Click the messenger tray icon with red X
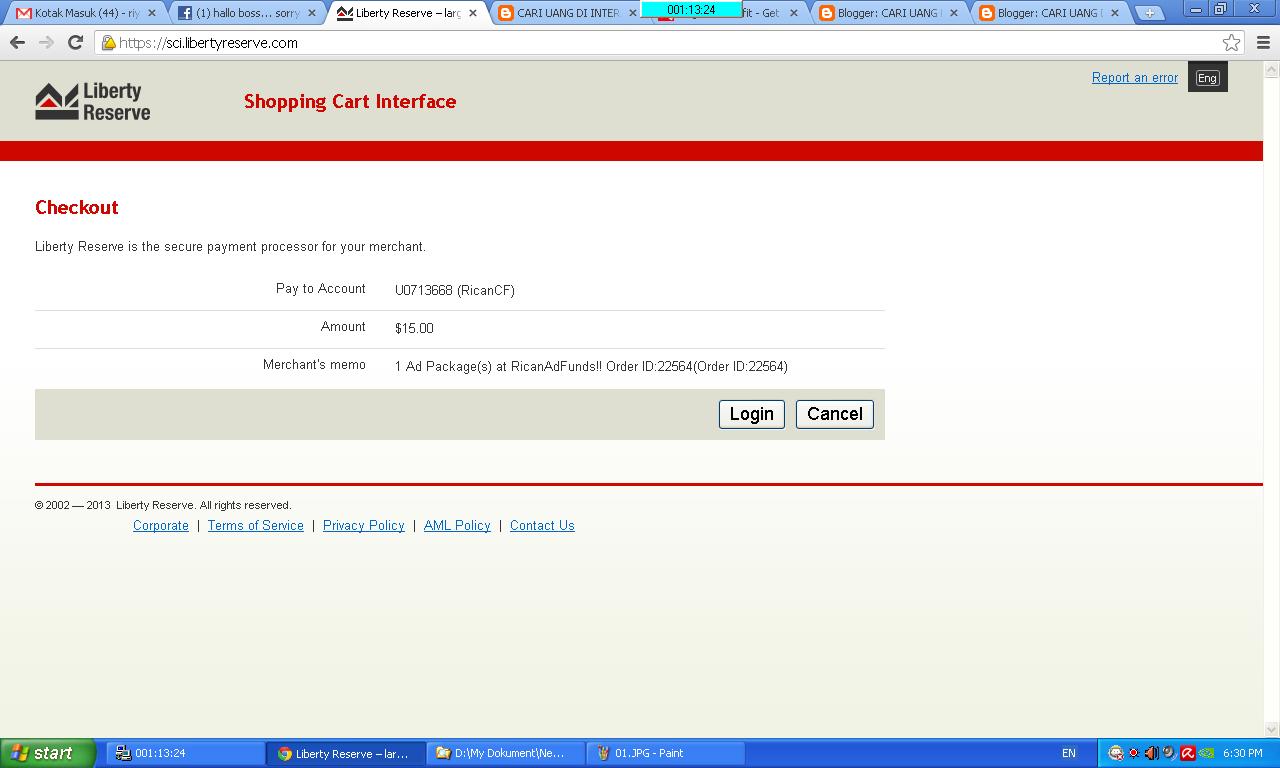Viewport: 1280px width, 768px height. click(1116, 753)
